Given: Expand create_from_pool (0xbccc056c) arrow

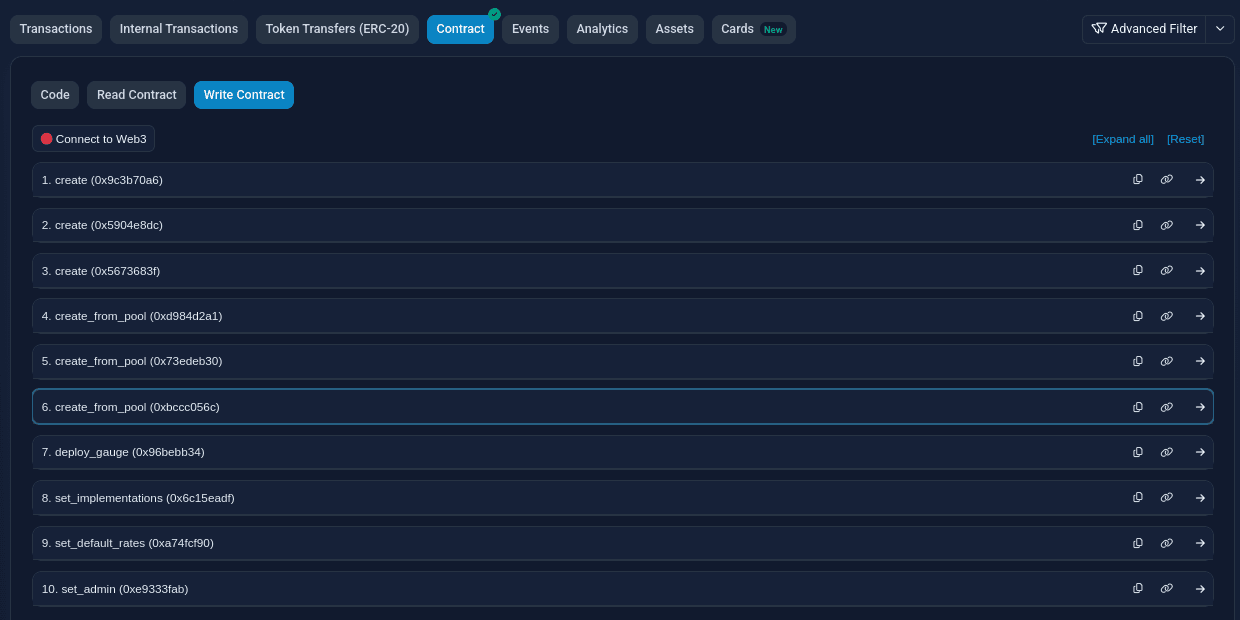Looking at the screenshot, I should (1200, 407).
